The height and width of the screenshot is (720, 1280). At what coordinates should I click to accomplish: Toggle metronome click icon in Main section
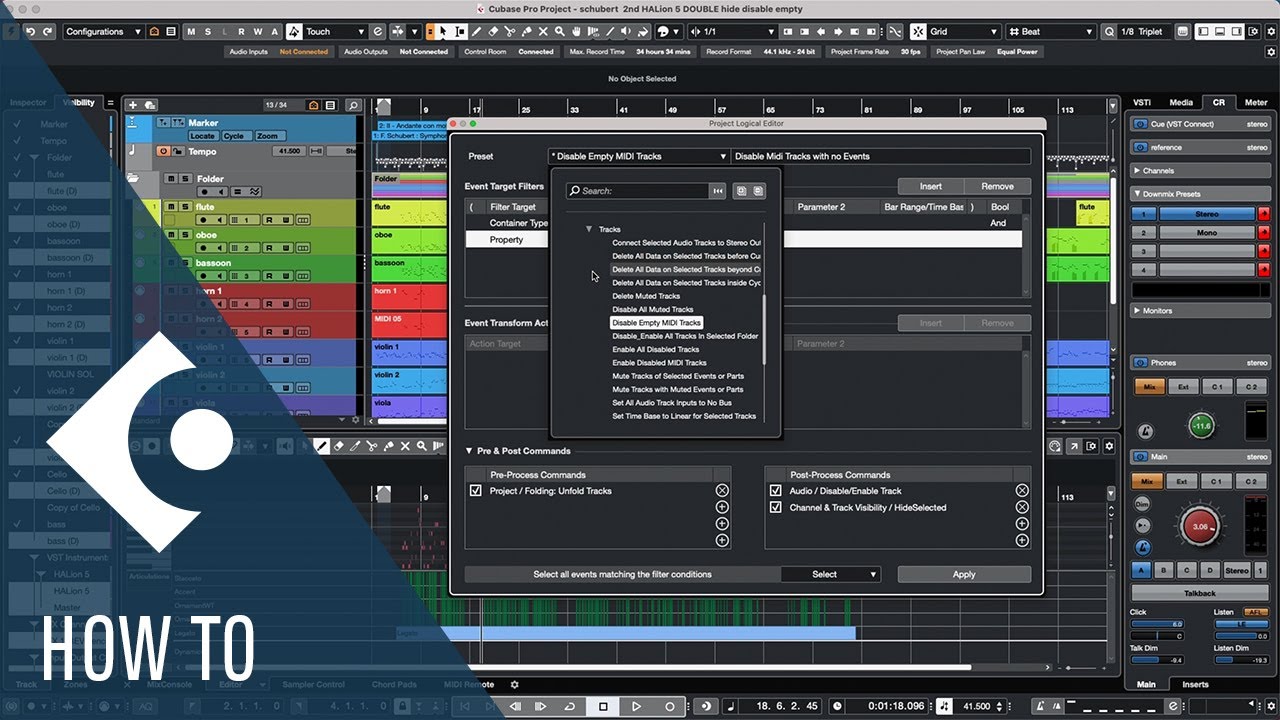[x=1144, y=548]
